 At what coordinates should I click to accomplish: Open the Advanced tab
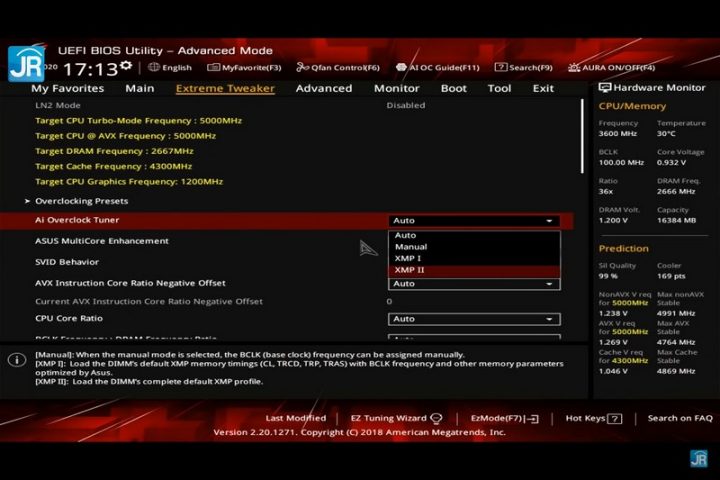324,88
